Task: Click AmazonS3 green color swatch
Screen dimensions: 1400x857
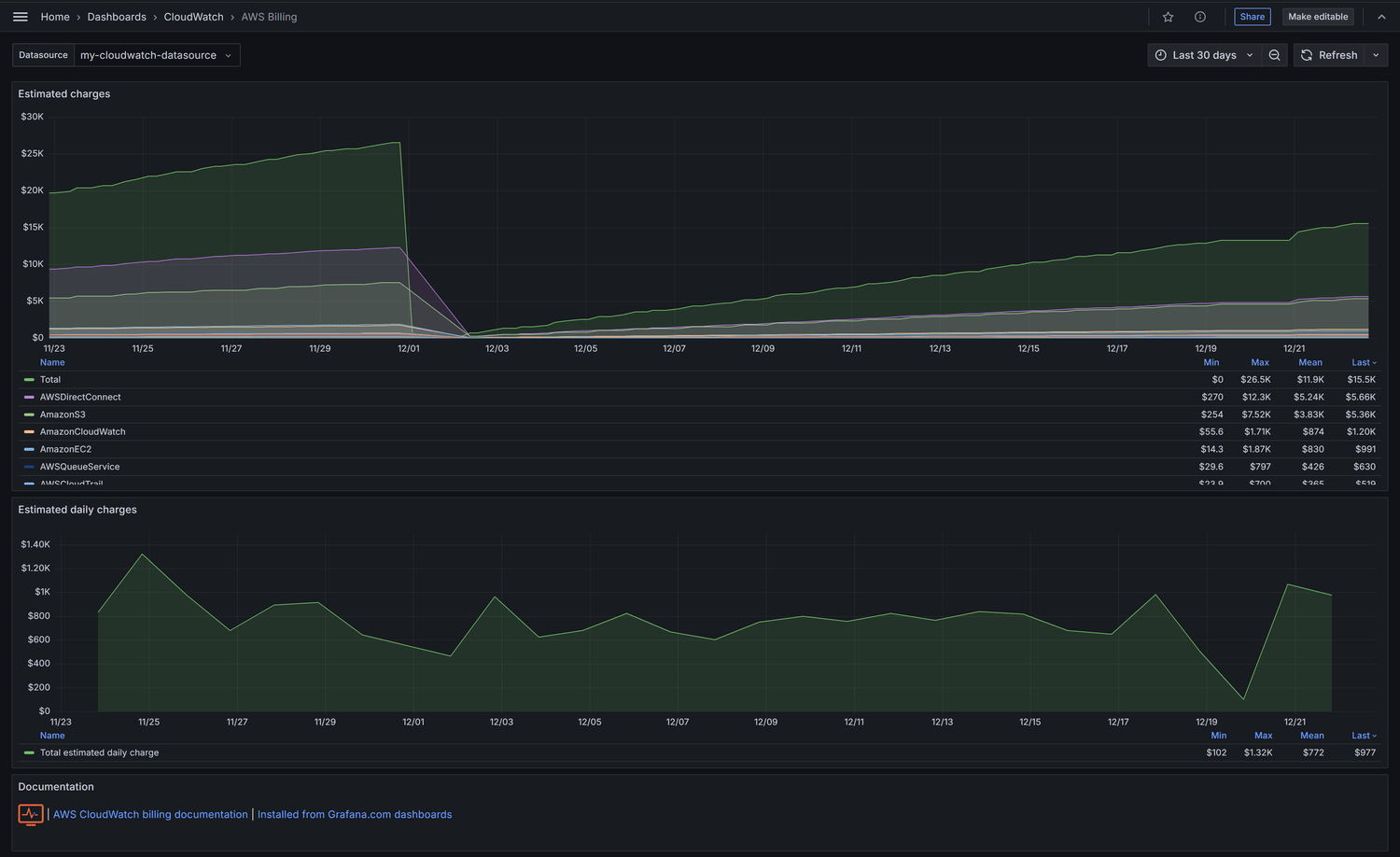Action: 29,414
